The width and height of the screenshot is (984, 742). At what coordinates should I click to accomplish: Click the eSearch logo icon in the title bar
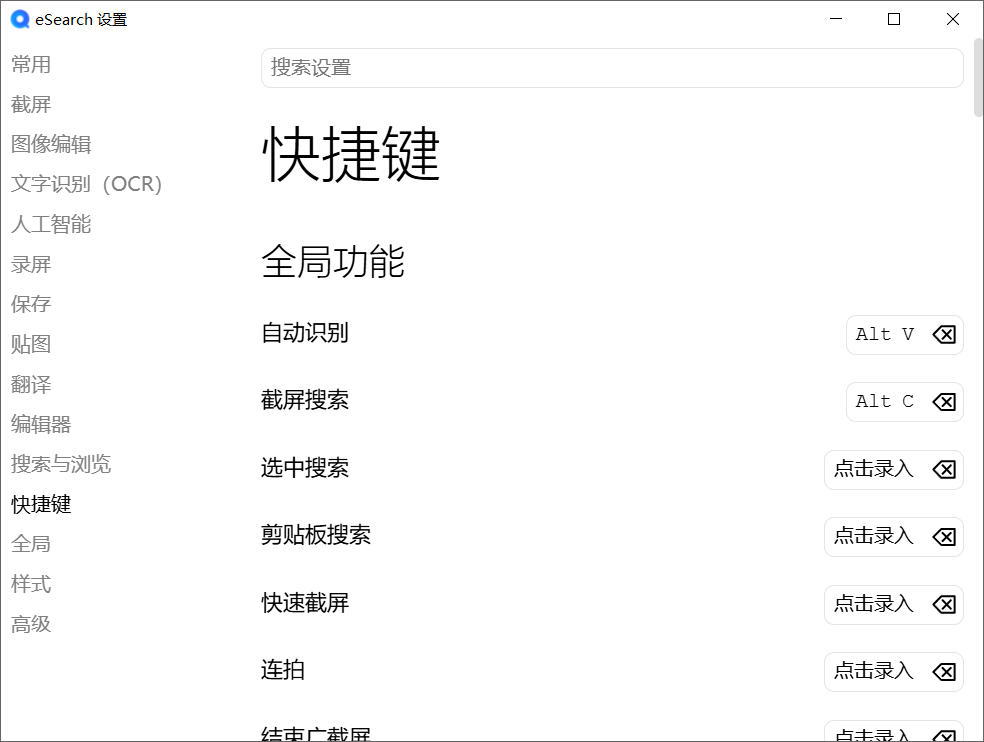(20, 19)
